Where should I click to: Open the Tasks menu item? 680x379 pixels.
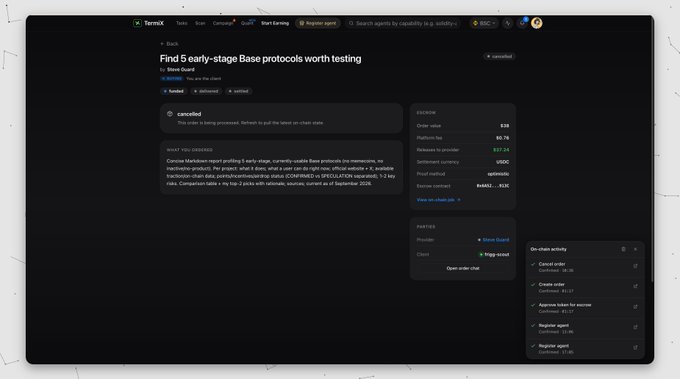click(182, 23)
